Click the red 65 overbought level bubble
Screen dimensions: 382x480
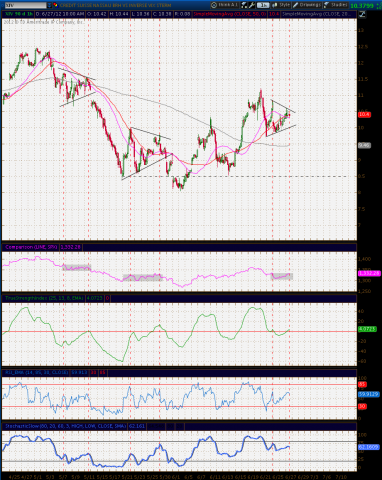(x=362, y=385)
